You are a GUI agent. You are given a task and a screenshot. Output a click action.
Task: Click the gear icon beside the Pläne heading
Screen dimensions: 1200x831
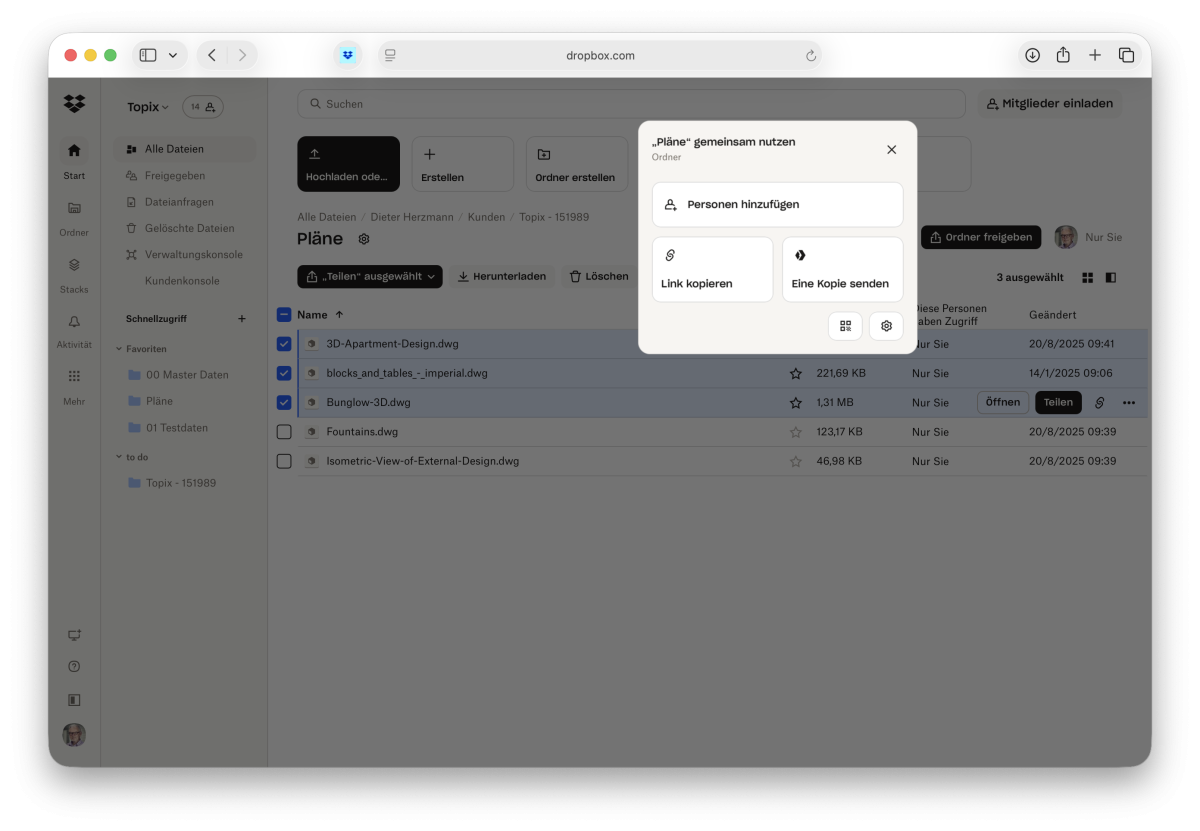[x=364, y=239]
